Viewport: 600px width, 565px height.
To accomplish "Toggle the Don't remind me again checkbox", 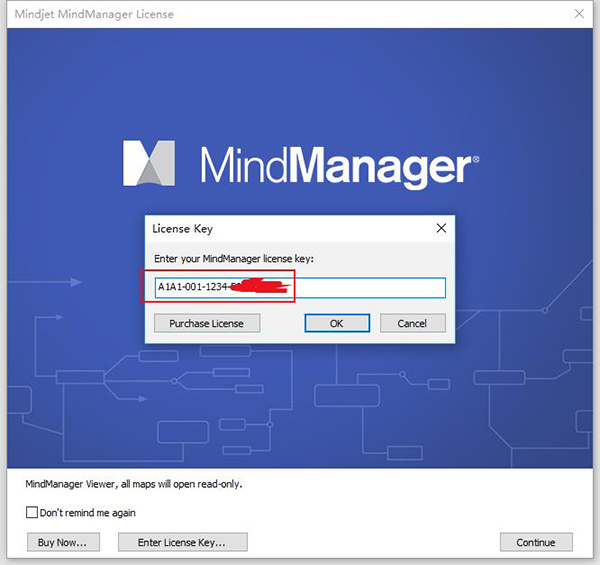I will click(32, 513).
